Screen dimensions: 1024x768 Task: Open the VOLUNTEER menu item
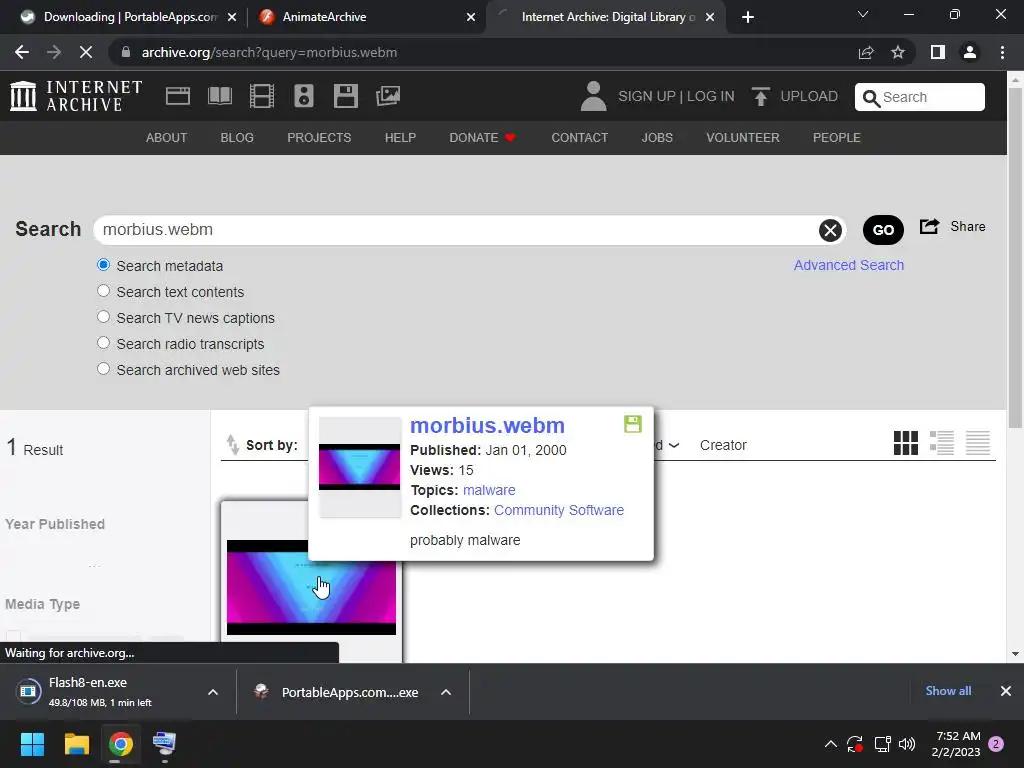point(743,138)
